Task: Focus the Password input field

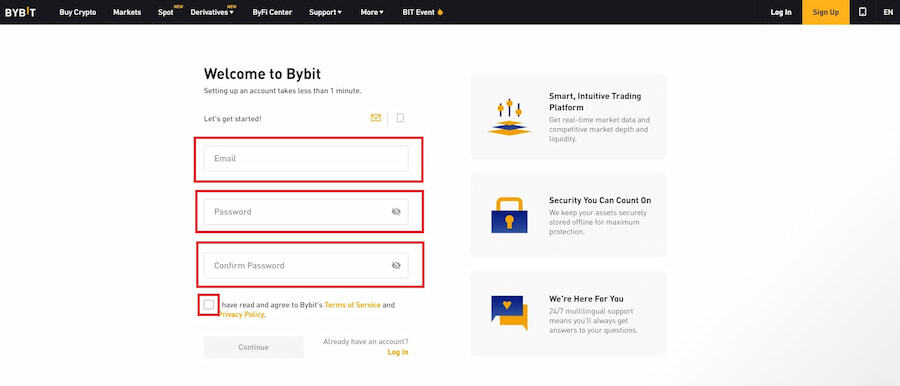Action: tap(306, 212)
